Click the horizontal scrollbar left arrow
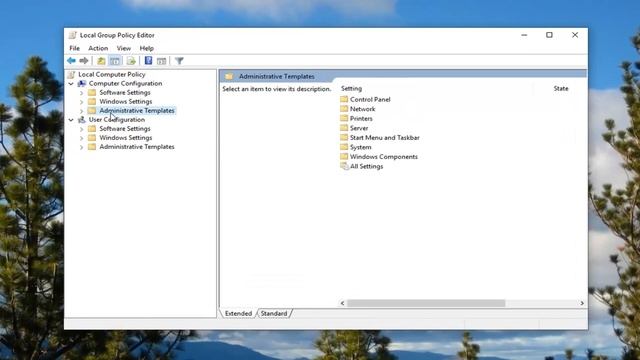The image size is (640, 360). 342,303
